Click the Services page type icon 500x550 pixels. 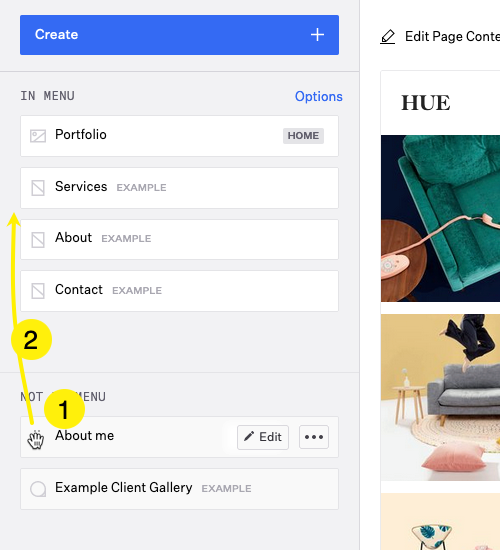38,188
